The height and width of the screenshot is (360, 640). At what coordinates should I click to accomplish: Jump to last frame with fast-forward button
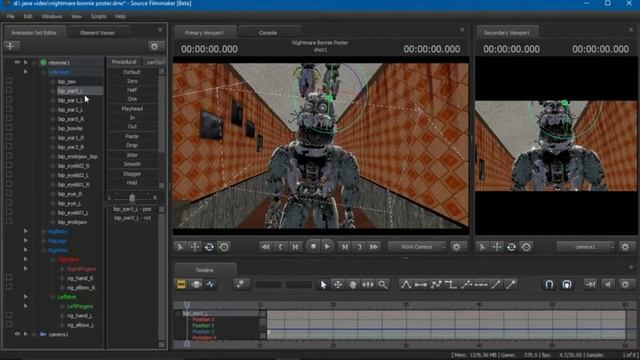tap(373, 247)
